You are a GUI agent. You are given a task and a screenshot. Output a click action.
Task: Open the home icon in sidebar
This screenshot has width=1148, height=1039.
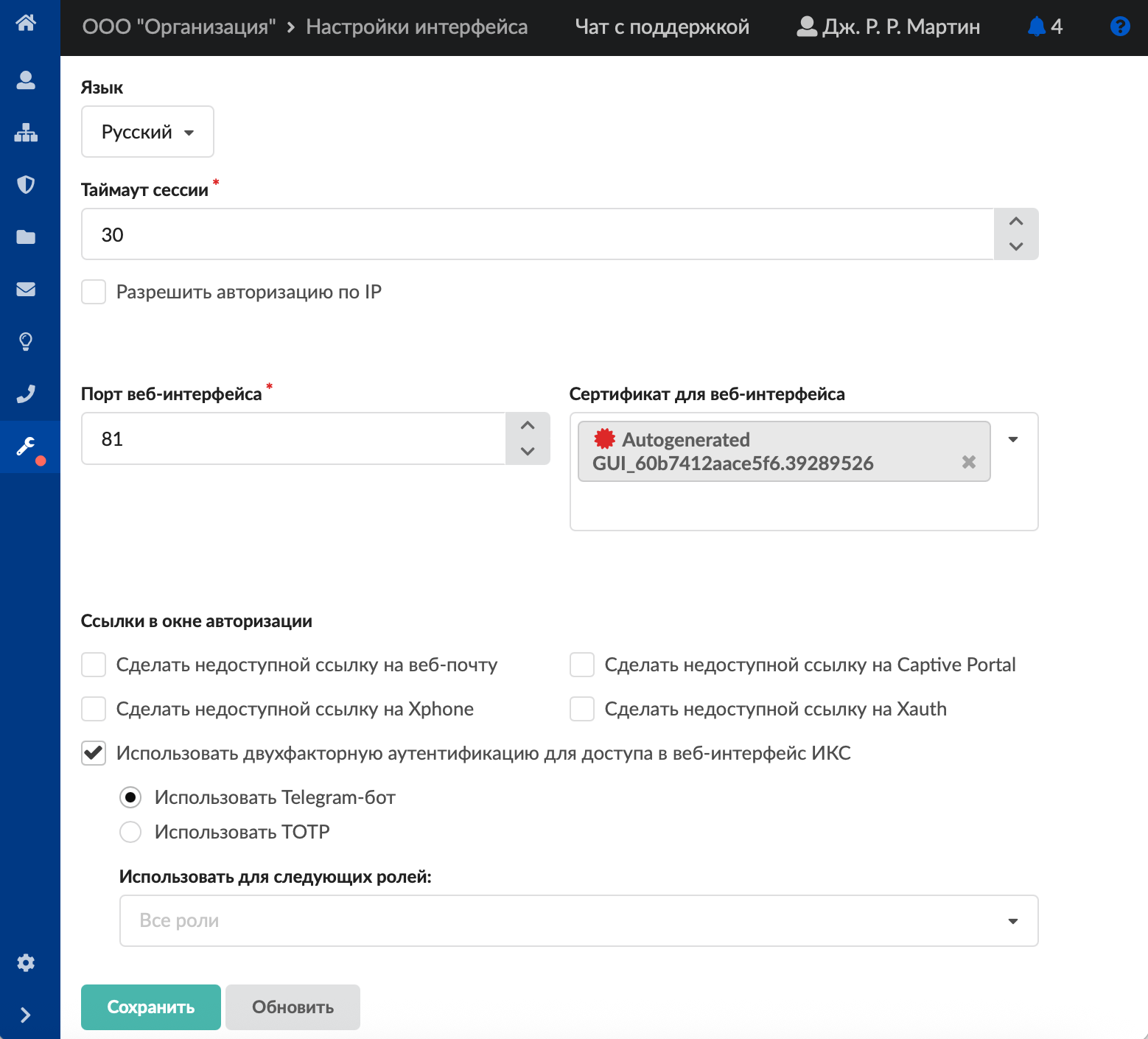pyautogui.click(x=26, y=23)
